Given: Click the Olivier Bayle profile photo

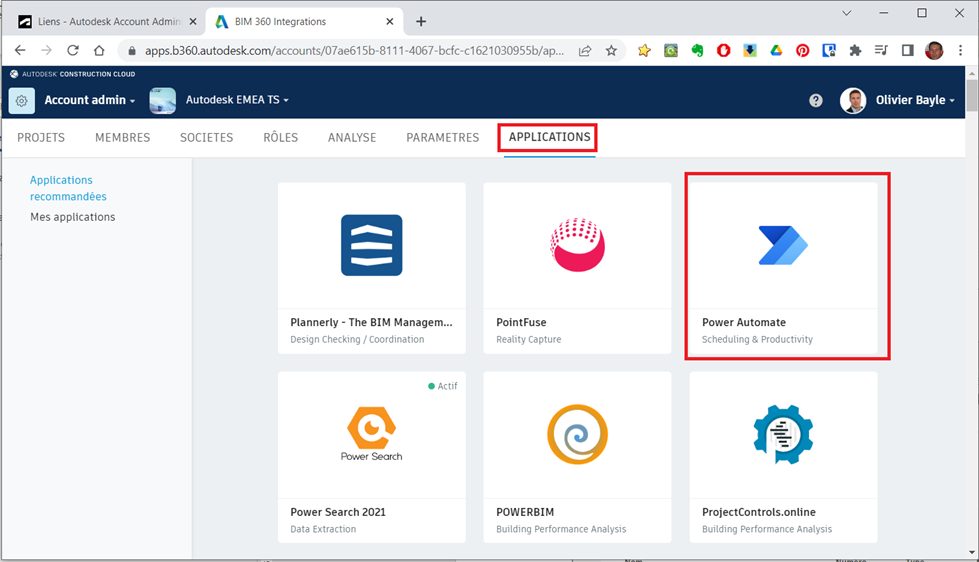Looking at the screenshot, I should point(853,100).
